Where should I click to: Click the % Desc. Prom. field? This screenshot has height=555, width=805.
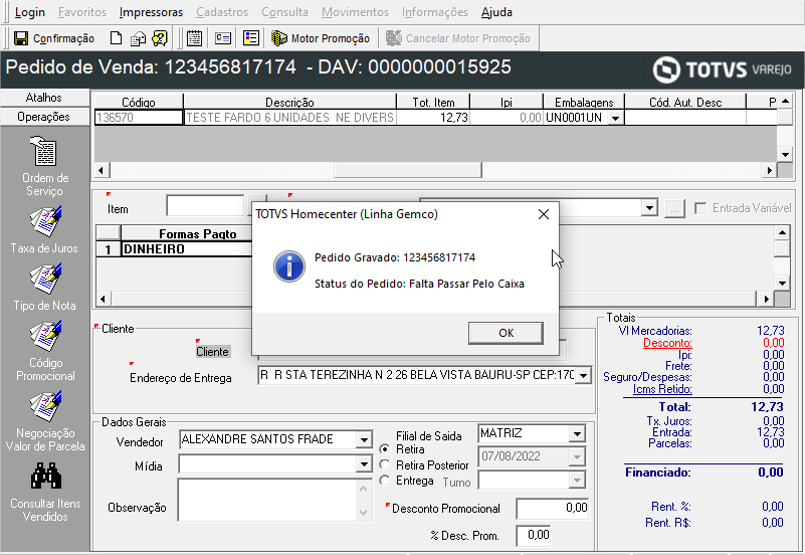(x=534, y=535)
